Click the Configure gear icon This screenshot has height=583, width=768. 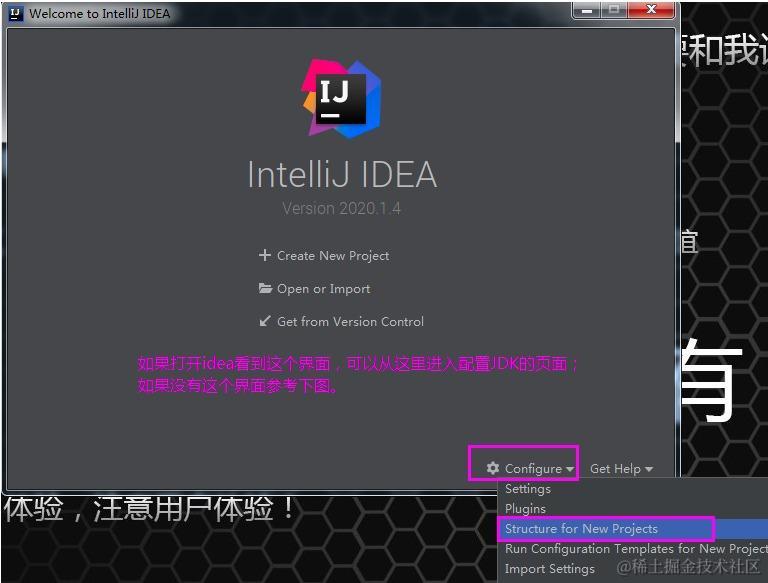[x=493, y=468]
